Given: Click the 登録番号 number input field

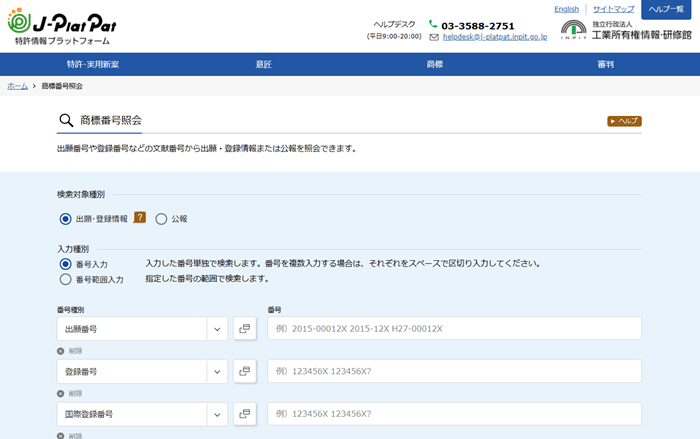Looking at the screenshot, I should 454,371.
